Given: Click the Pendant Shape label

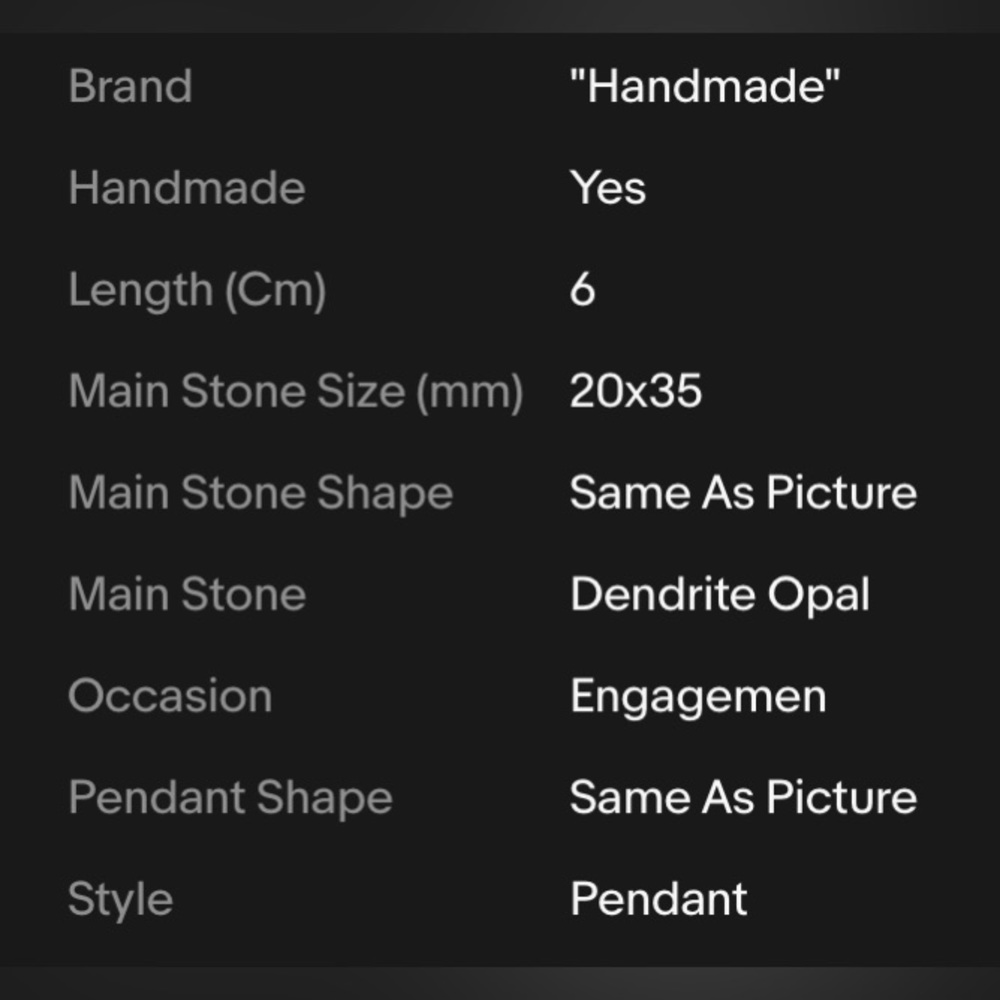Looking at the screenshot, I should pyautogui.click(x=231, y=798).
